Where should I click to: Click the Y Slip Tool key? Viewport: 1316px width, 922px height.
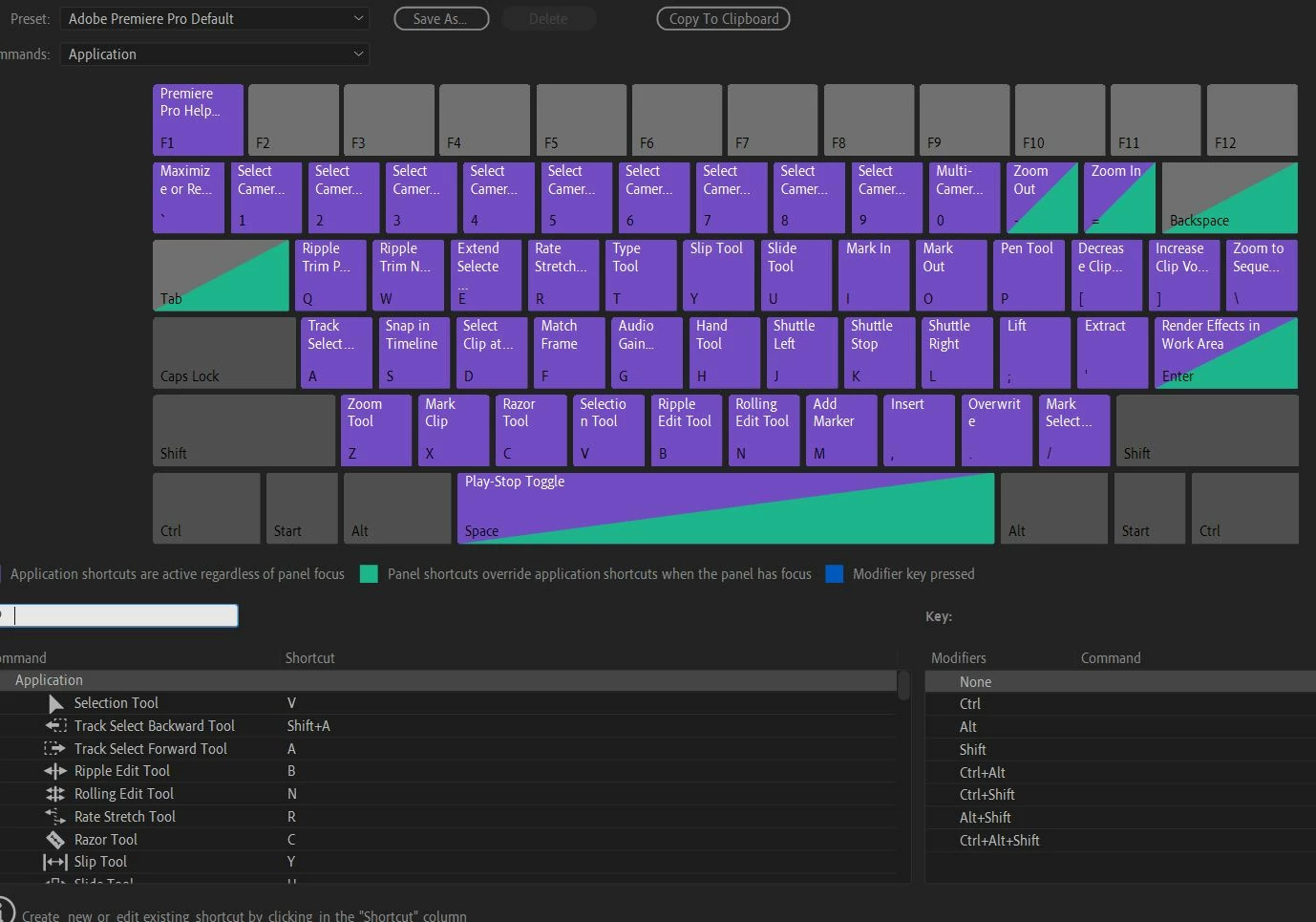(718, 275)
